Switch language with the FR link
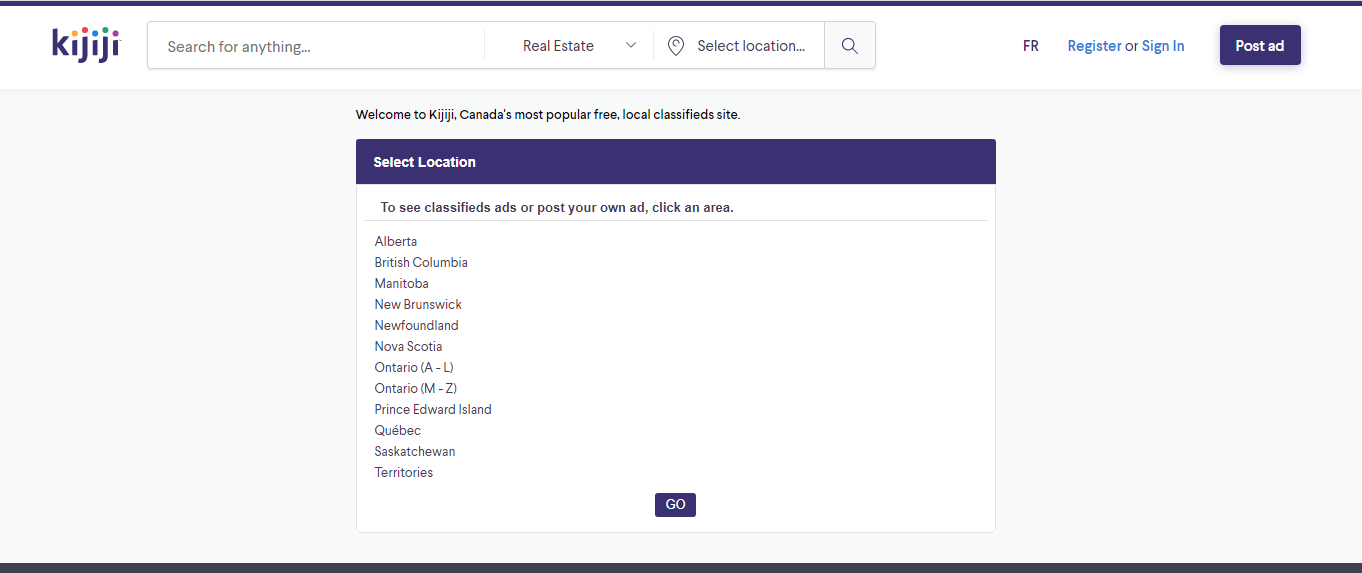This screenshot has width=1362, height=573. pos(1031,46)
